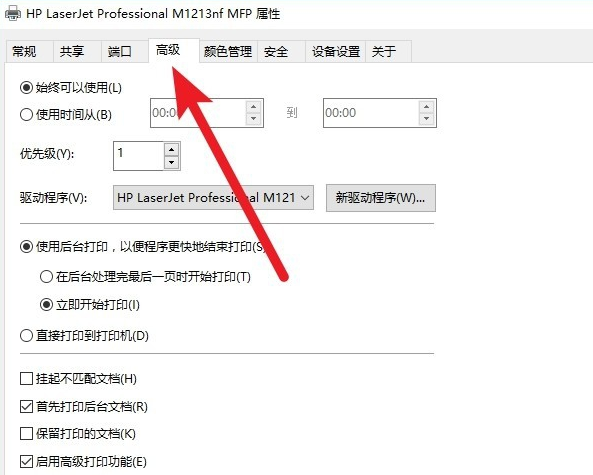This screenshot has height=475, width=593.
Task: Select the 高级 tab
Action: tap(174, 50)
